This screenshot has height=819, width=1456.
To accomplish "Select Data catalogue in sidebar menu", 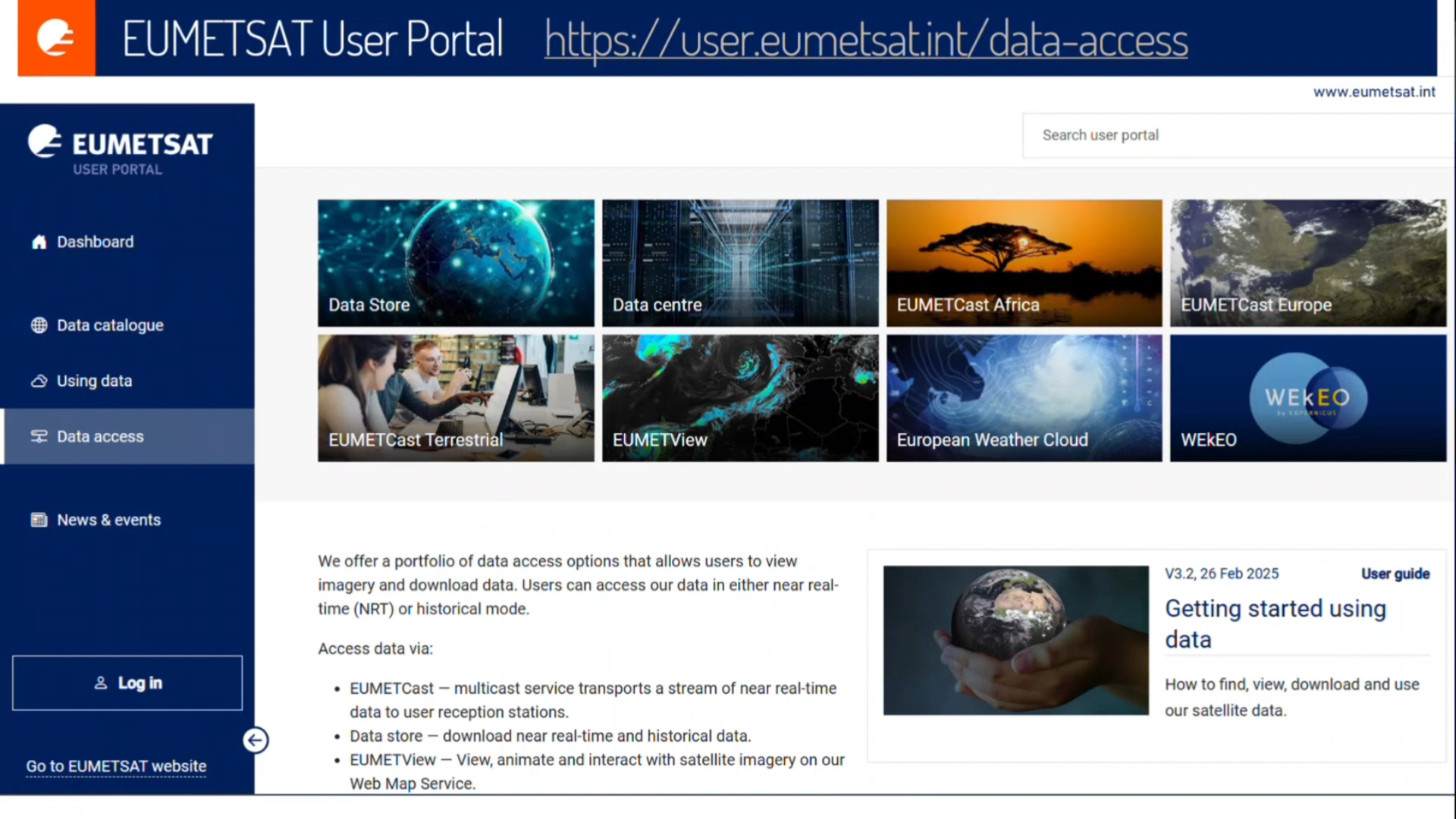I will (110, 325).
